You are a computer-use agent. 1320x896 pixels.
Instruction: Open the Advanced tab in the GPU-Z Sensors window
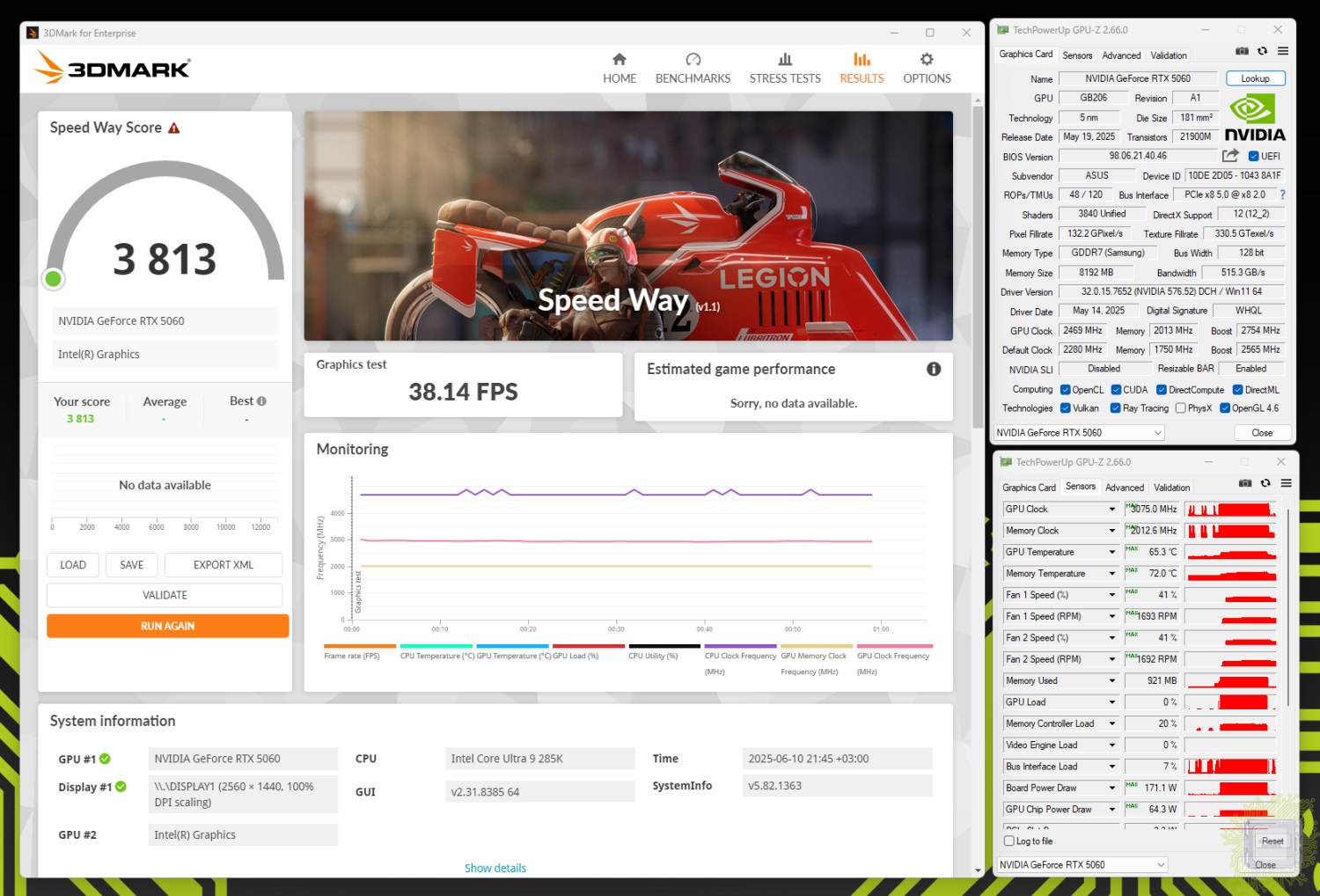point(1125,488)
